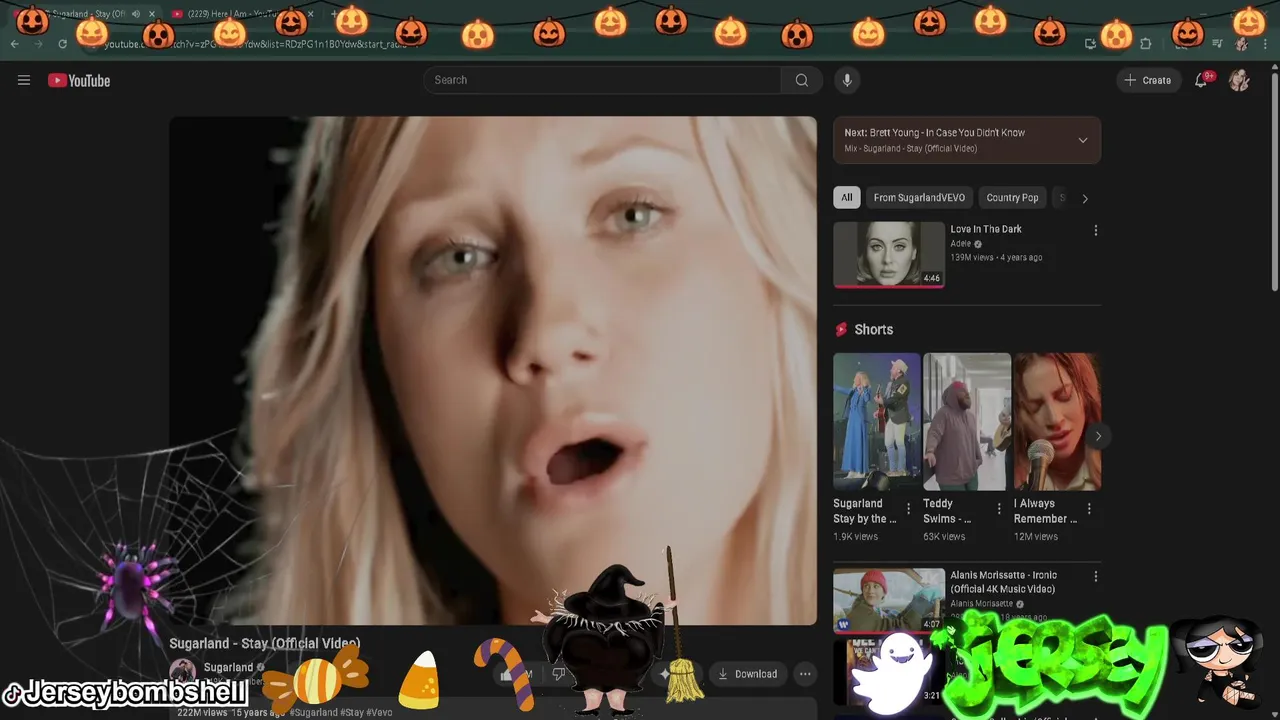Toggle the dislike thumbs-down button

point(559,674)
